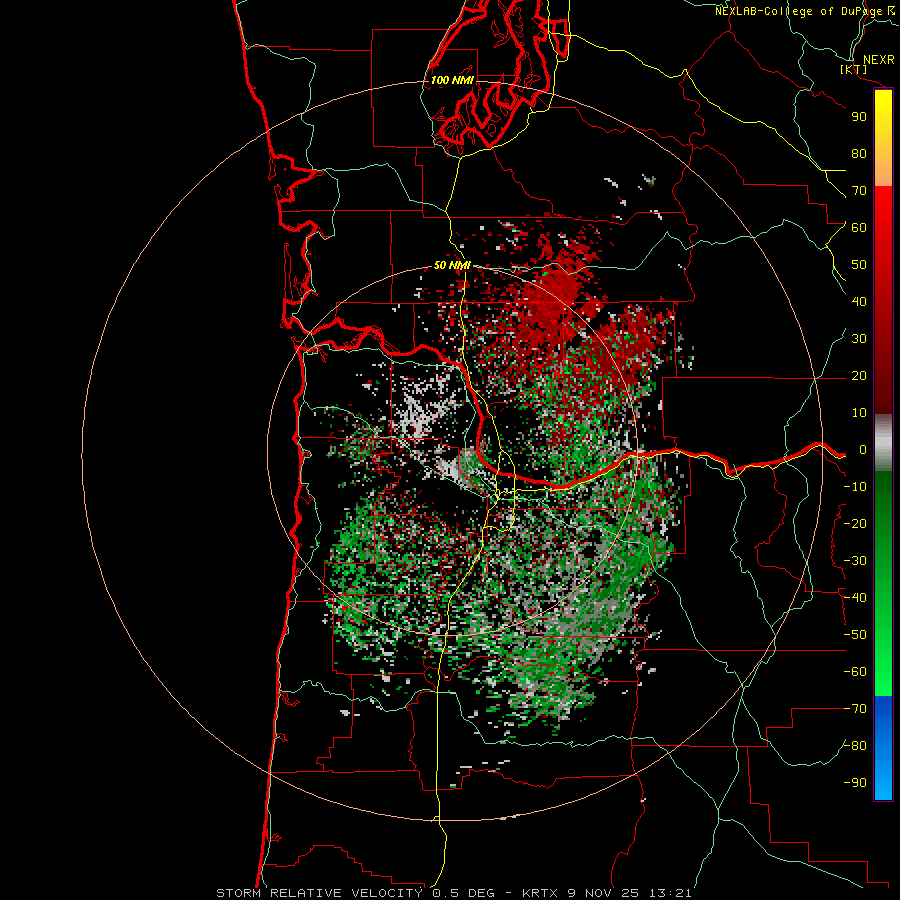The height and width of the screenshot is (900, 900).
Task: Click the 90 value on velocity scale
Action: [859, 117]
